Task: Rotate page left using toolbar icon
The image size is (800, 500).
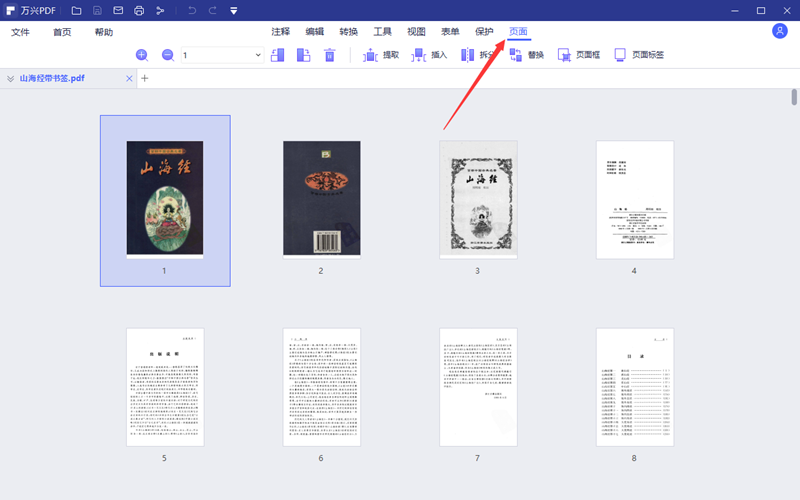Action: click(279, 55)
